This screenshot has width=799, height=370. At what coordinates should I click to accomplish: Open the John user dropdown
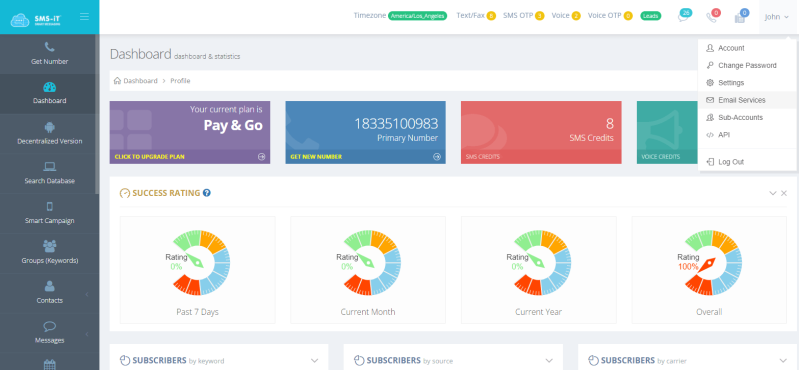(x=777, y=17)
